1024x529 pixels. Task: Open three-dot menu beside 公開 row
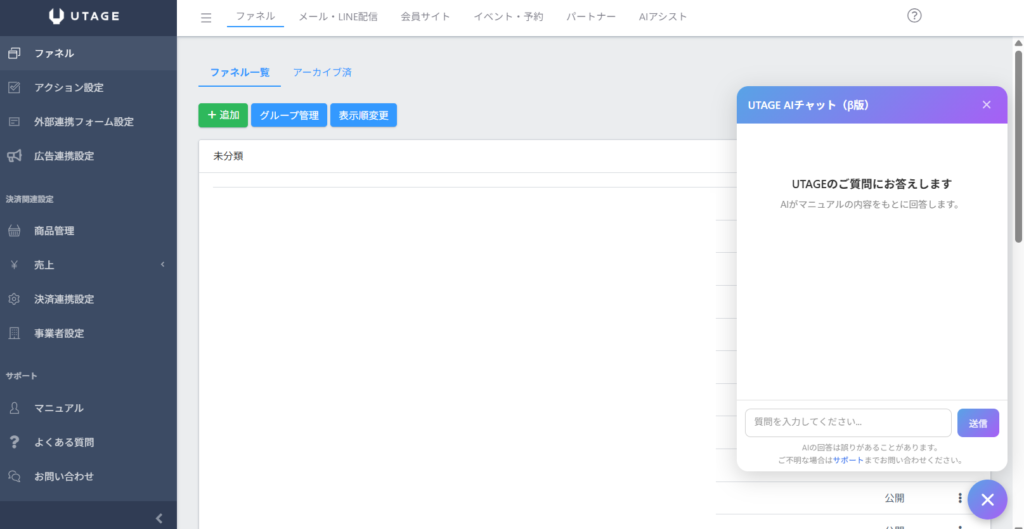(960, 498)
